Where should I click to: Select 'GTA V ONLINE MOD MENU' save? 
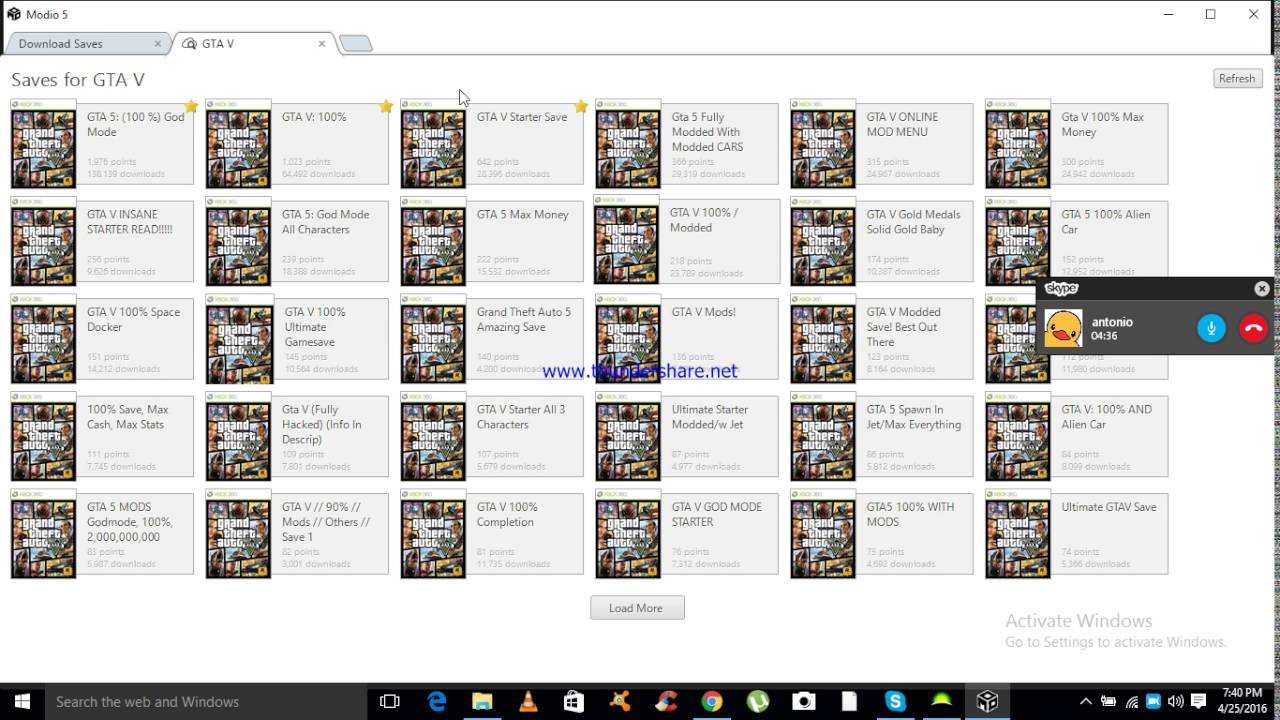pos(882,144)
